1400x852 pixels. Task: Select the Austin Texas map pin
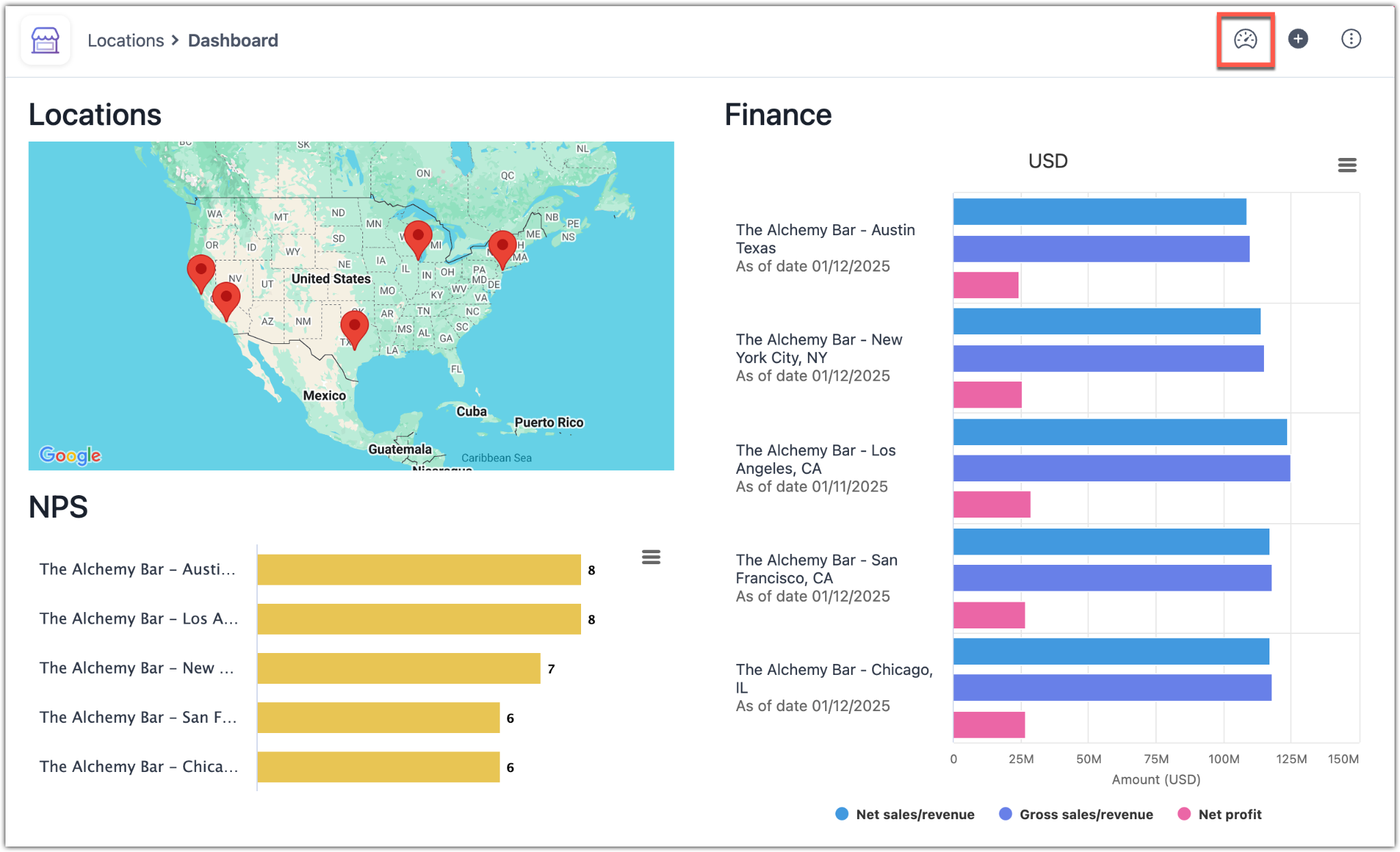coord(354,330)
